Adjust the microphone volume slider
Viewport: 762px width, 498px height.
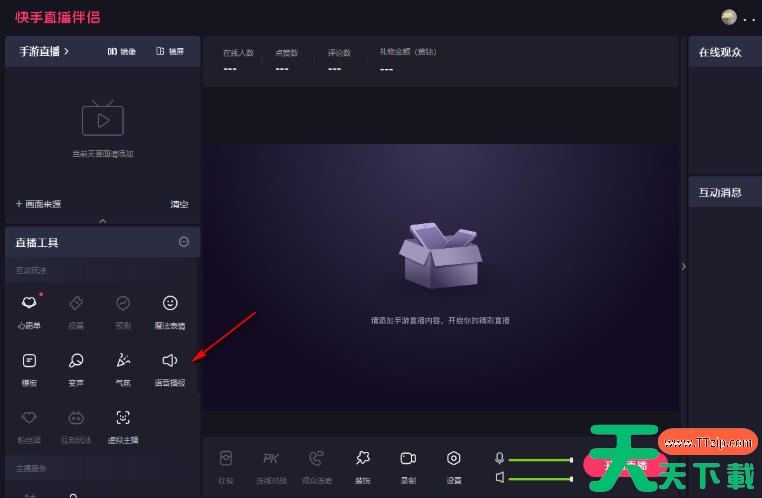click(540, 459)
